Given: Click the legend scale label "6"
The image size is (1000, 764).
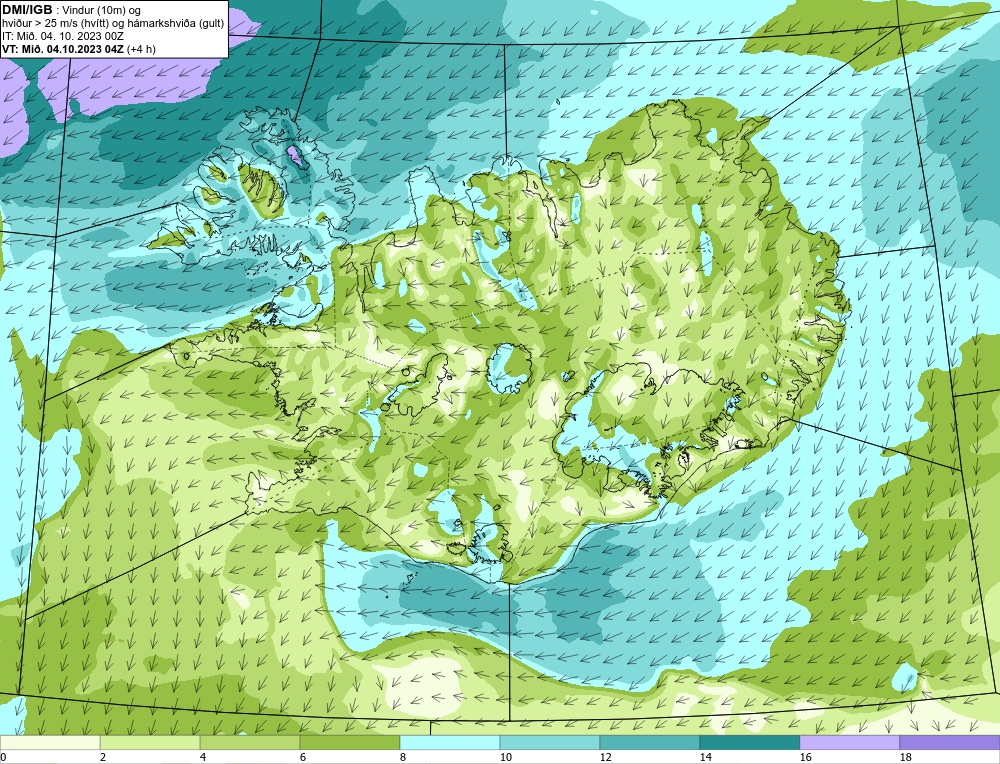Looking at the screenshot, I should pos(303,757).
